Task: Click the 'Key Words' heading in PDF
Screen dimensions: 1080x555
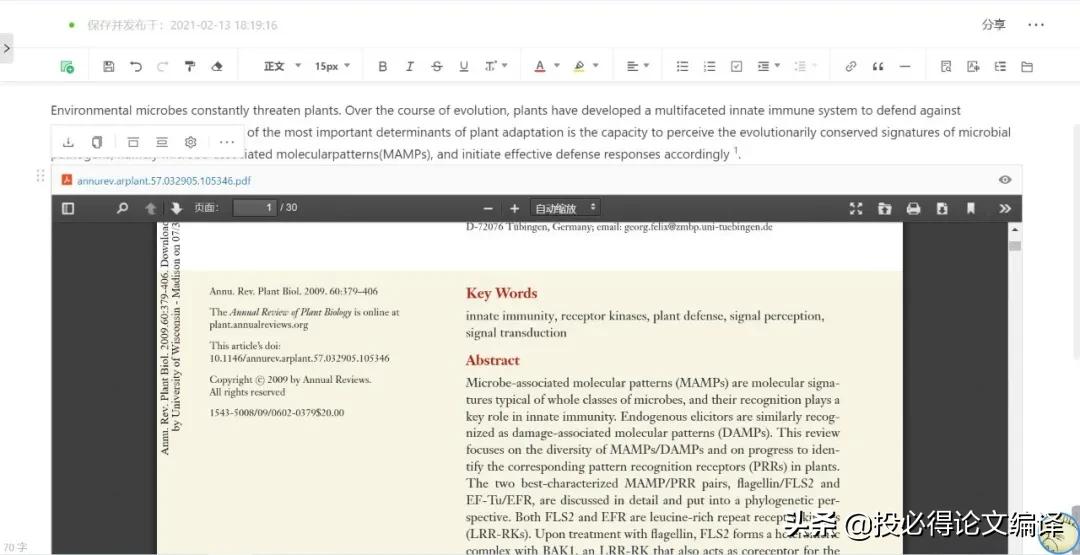Action: (501, 293)
